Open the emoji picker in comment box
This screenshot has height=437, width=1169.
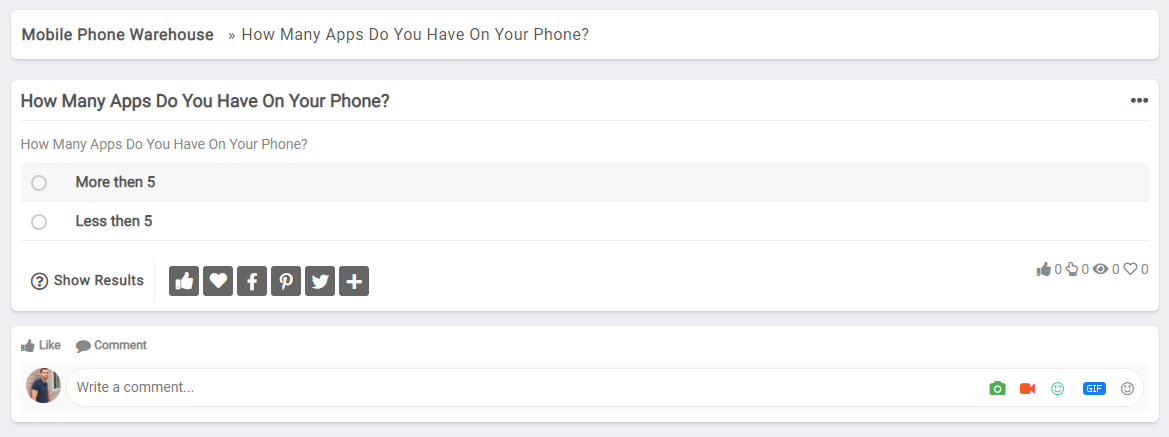1127,389
